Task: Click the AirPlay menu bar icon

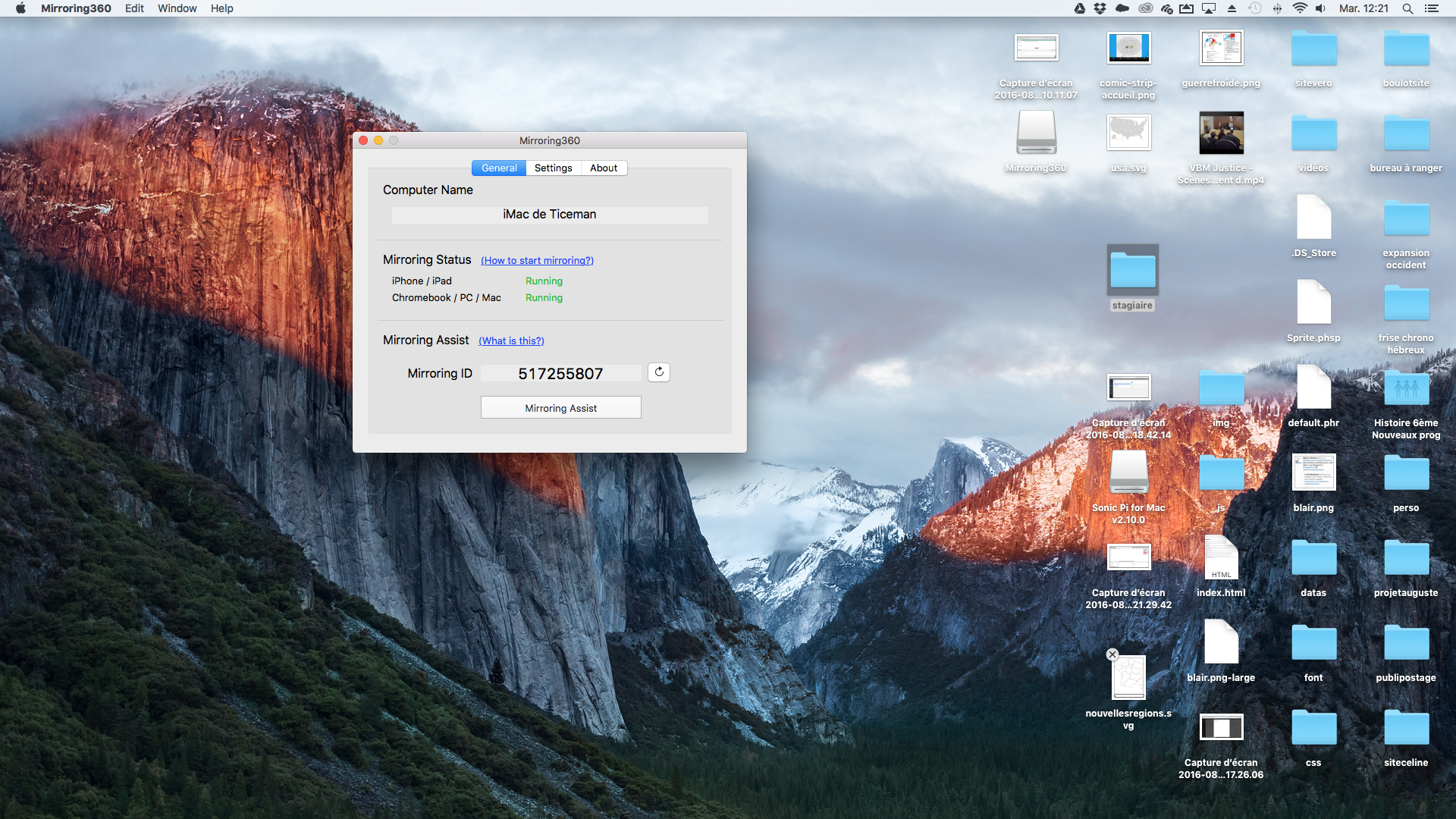Action: pyautogui.click(x=1209, y=8)
